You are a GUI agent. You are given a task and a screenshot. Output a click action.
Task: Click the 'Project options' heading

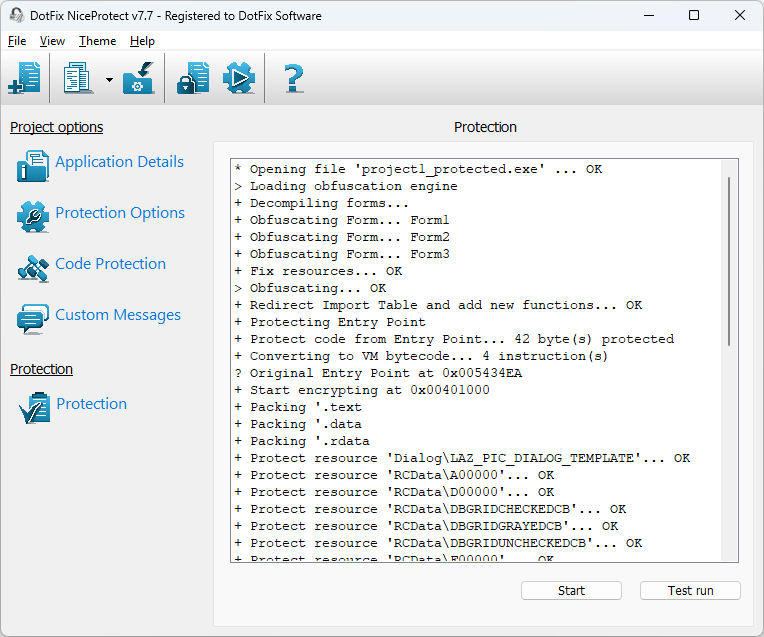click(57, 127)
